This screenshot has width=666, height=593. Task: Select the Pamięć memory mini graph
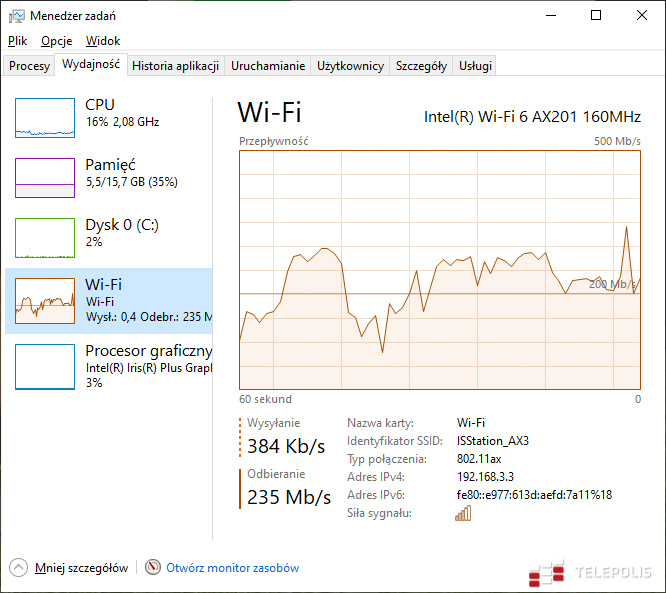[x=45, y=178]
